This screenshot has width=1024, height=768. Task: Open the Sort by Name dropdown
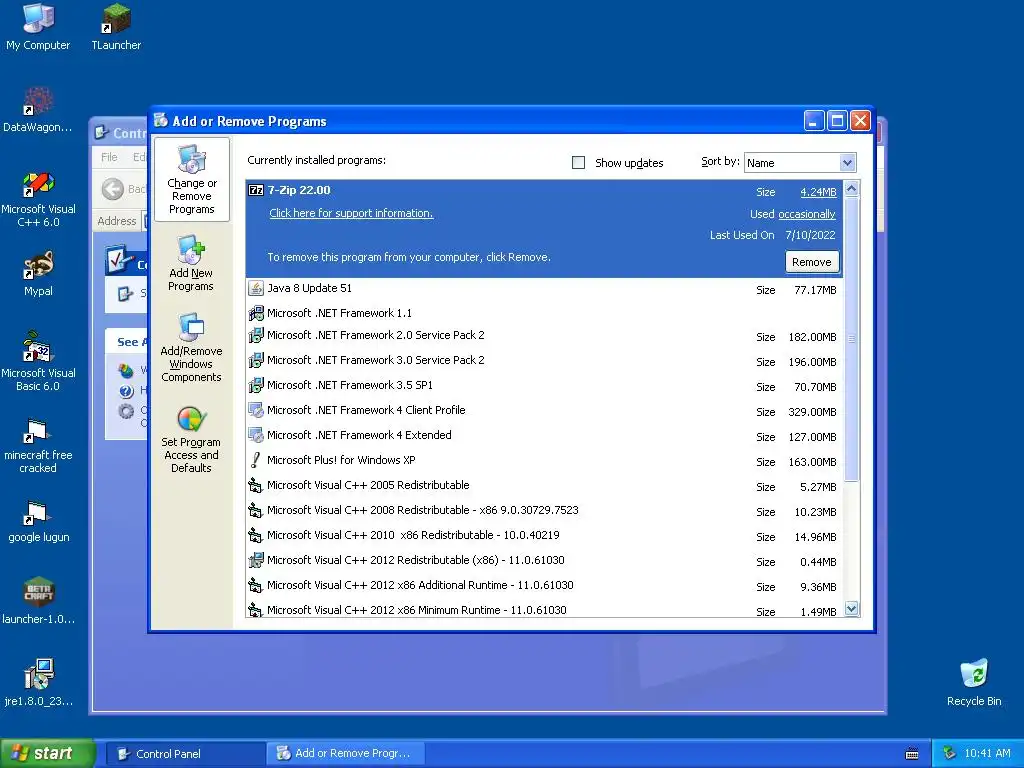click(847, 163)
